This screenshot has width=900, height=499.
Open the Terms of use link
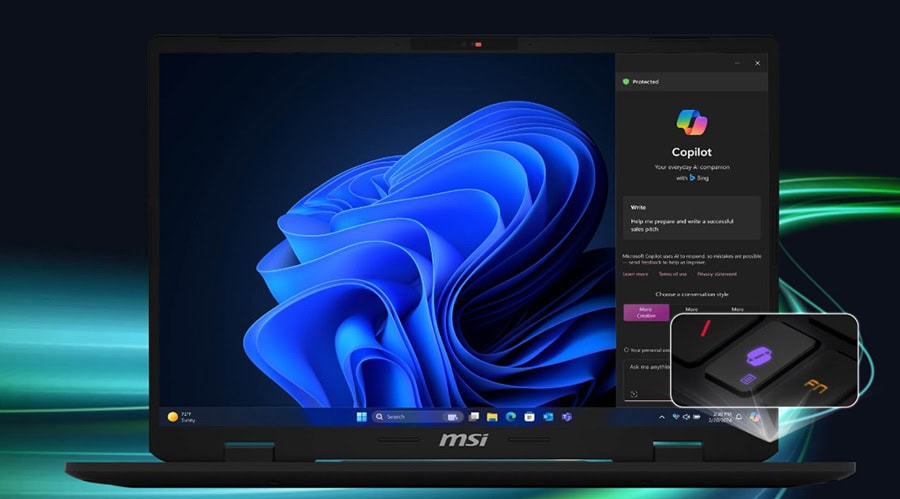click(671, 273)
